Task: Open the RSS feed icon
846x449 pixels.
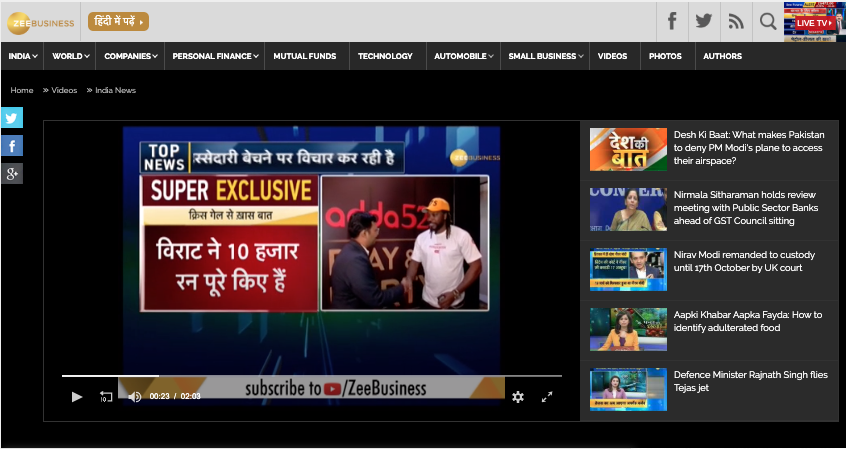Action: click(736, 22)
